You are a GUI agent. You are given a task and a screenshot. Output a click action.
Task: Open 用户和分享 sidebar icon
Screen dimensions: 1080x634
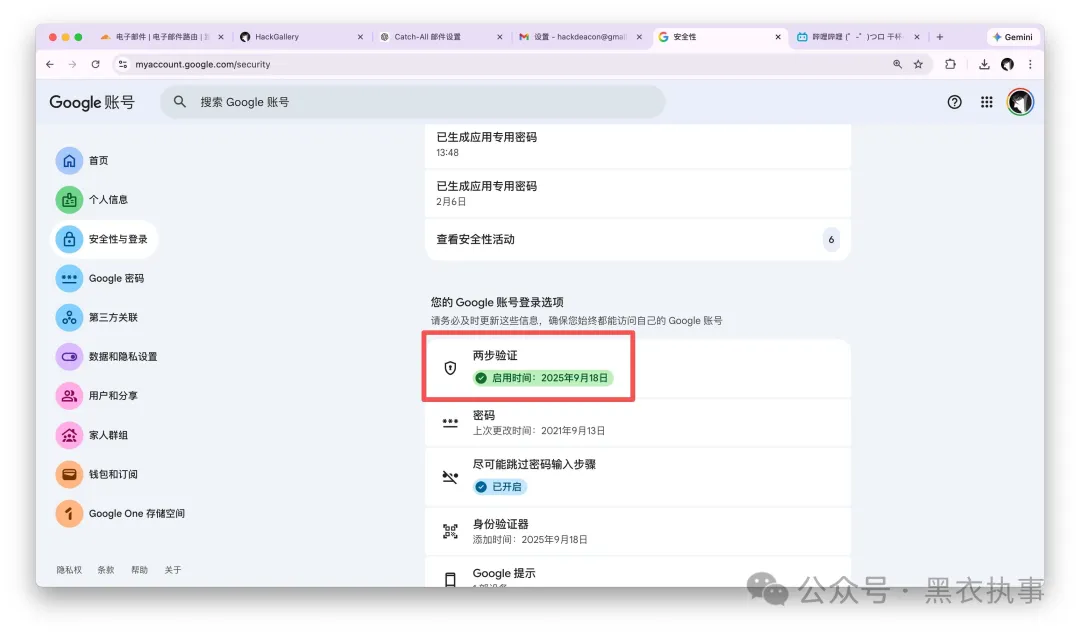pos(69,396)
